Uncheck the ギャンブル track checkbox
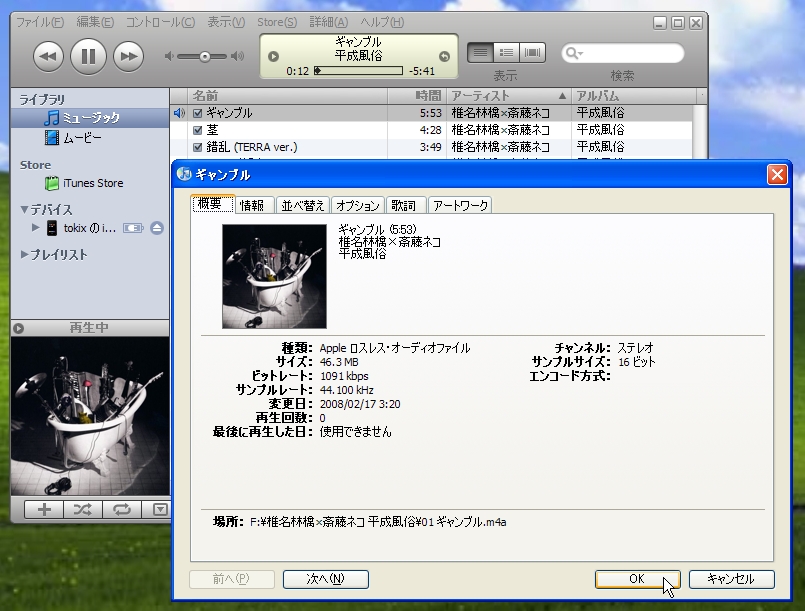 tap(198, 113)
